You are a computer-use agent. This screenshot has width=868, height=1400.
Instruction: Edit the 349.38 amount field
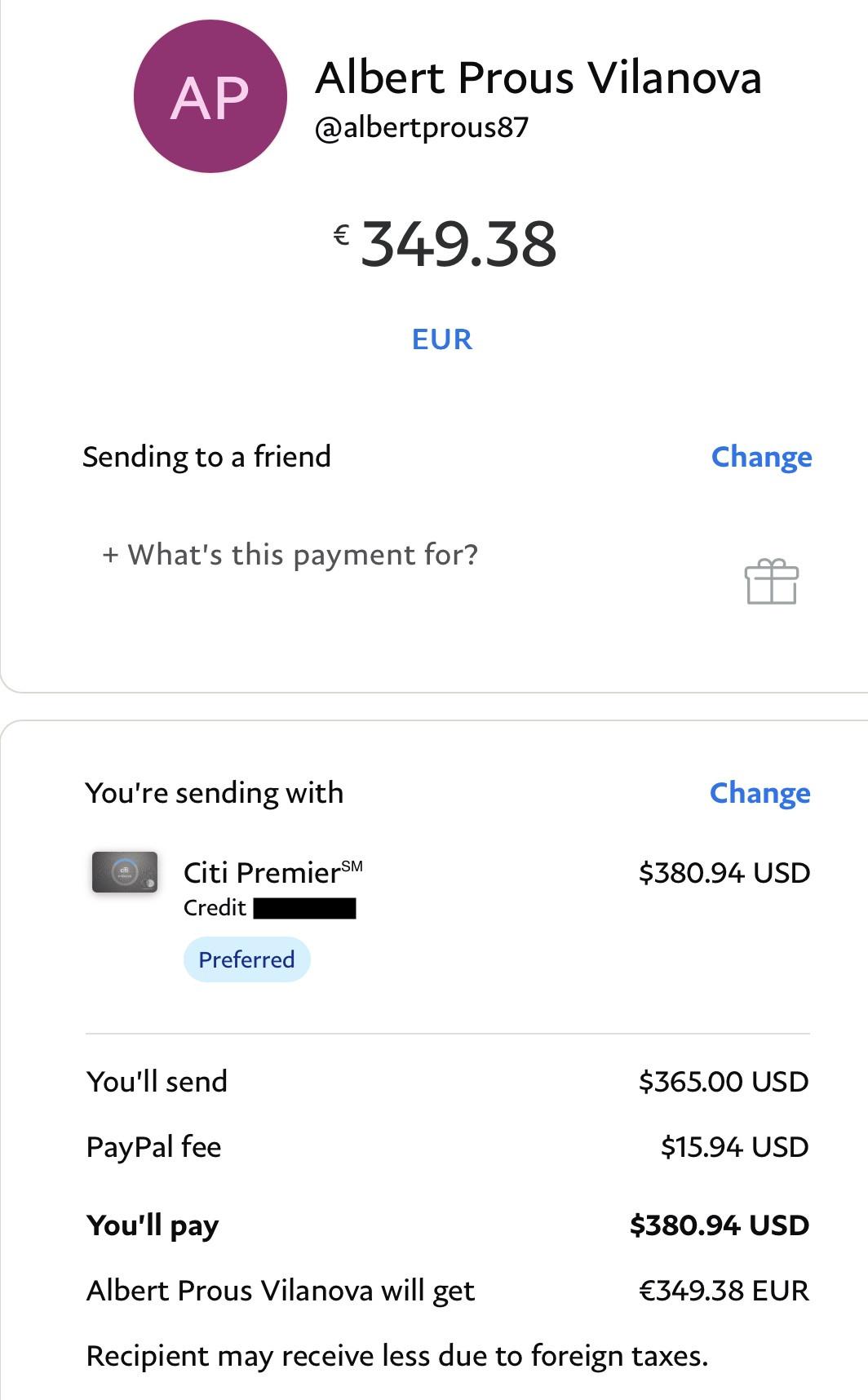point(458,244)
